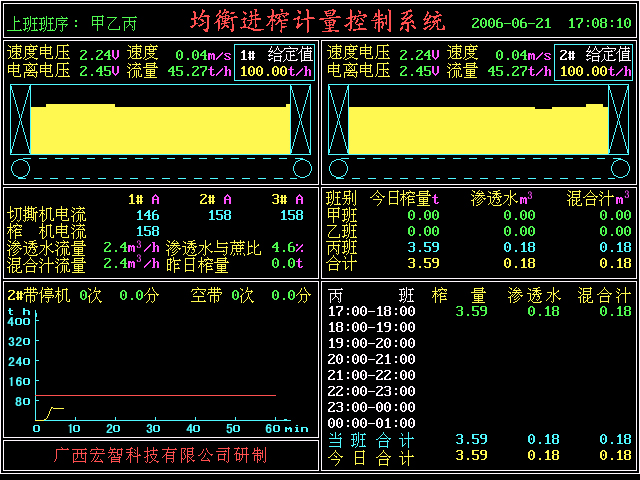This screenshot has width=640, height=480.
Task: Click the 广西宏智科技有限公司研制 footer text
Action: click(160, 455)
